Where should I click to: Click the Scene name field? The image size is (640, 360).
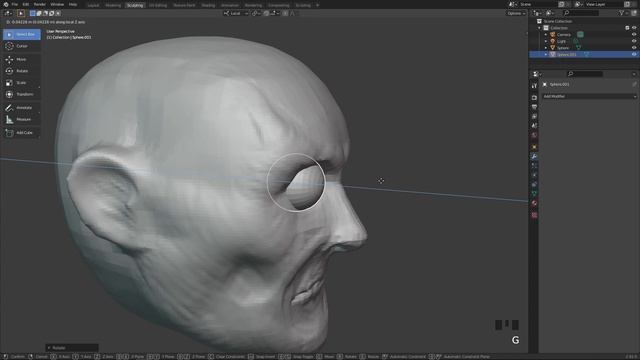point(538,4)
